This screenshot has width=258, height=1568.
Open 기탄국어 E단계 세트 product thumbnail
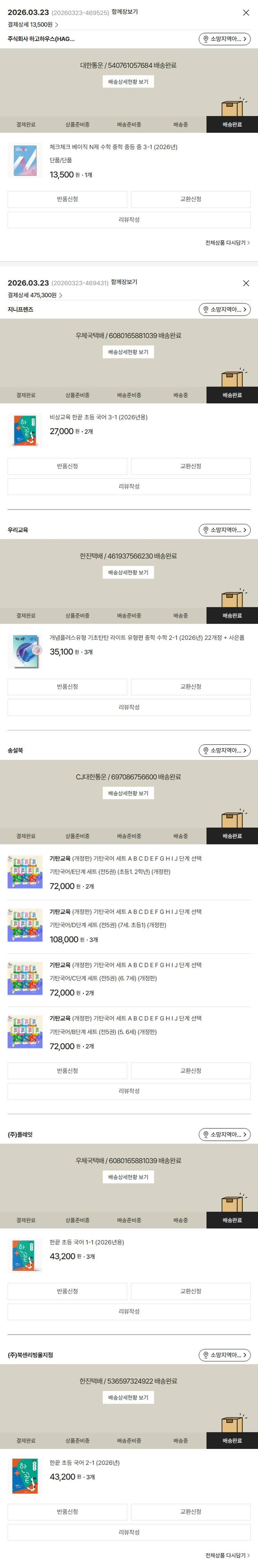coord(25,872)
